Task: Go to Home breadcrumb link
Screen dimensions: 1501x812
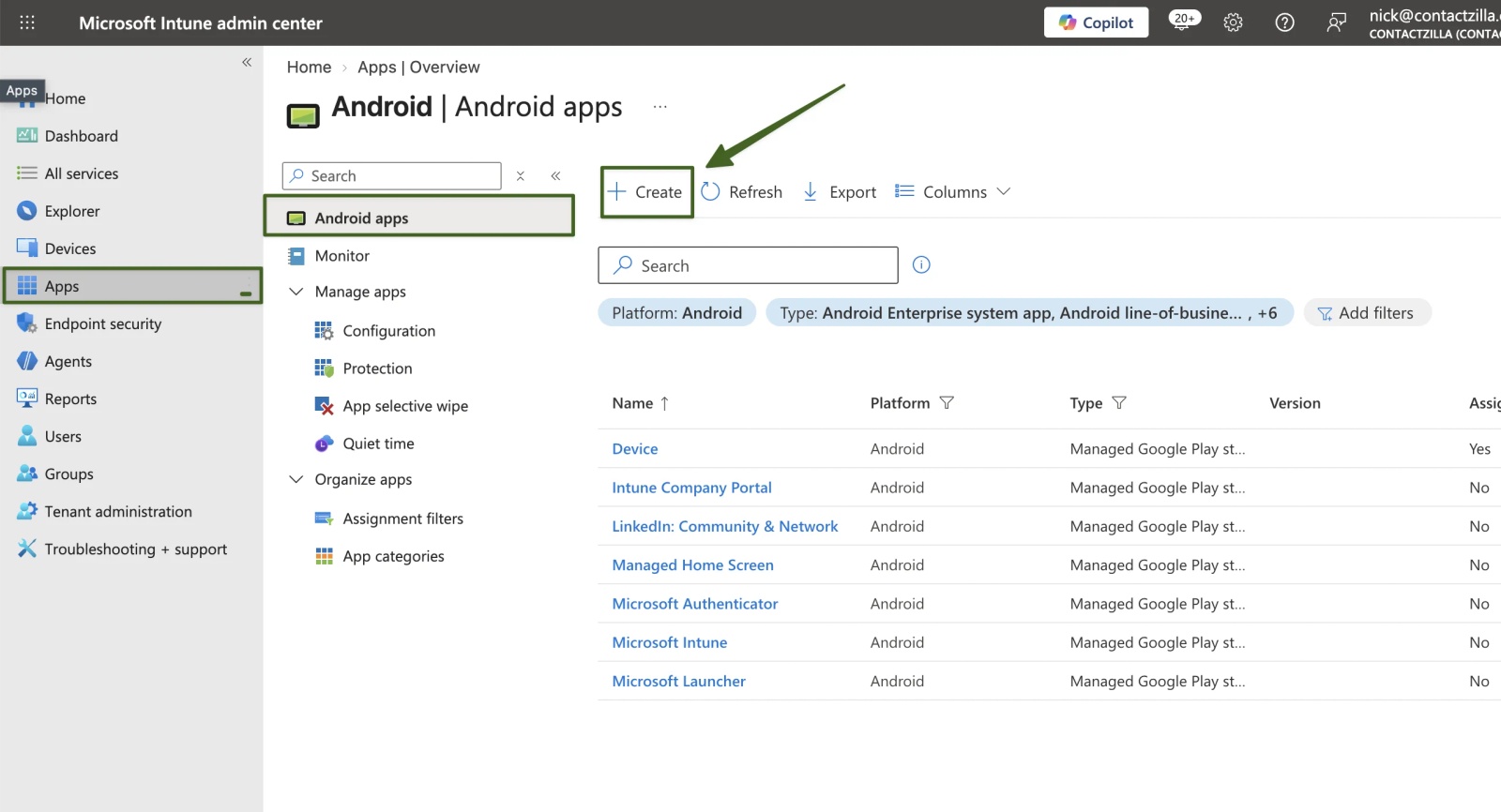Action: pos(309,68)
